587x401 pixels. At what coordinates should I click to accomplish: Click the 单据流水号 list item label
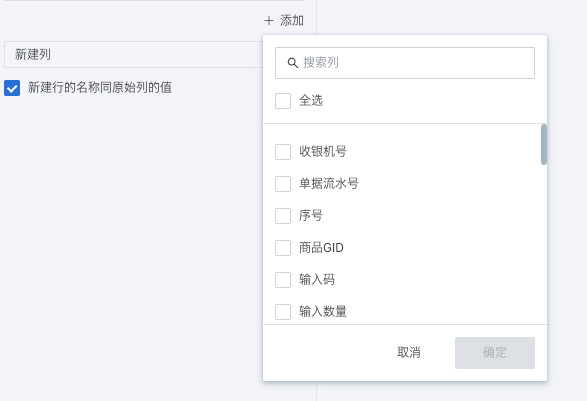pos(329,183)
